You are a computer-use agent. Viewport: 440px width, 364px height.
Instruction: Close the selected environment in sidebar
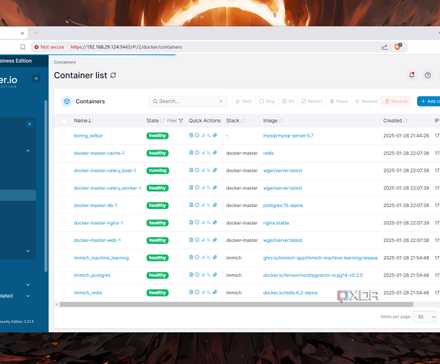(29, 124)
